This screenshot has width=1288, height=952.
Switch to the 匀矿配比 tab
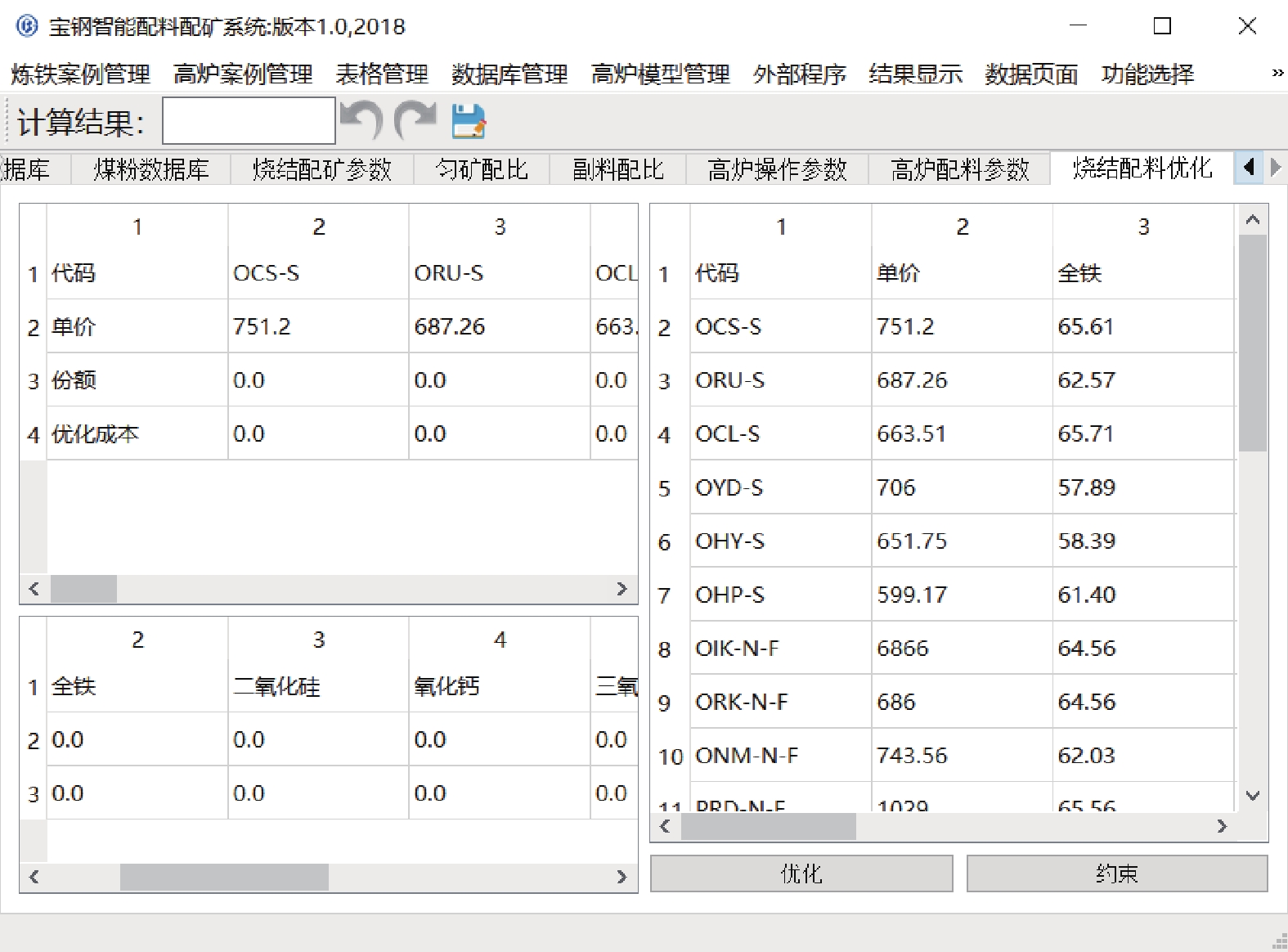482,169
